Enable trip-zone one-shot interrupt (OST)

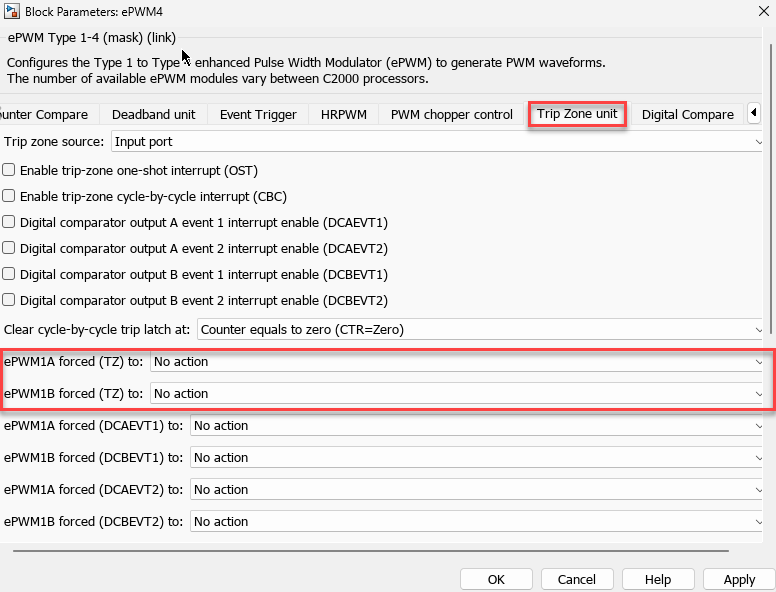(x=8, y=170)
